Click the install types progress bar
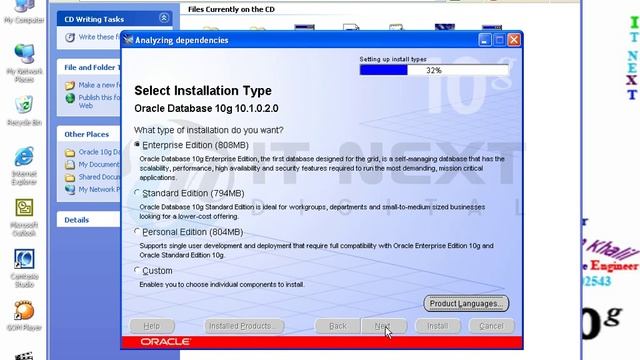 tap(434, 70)
